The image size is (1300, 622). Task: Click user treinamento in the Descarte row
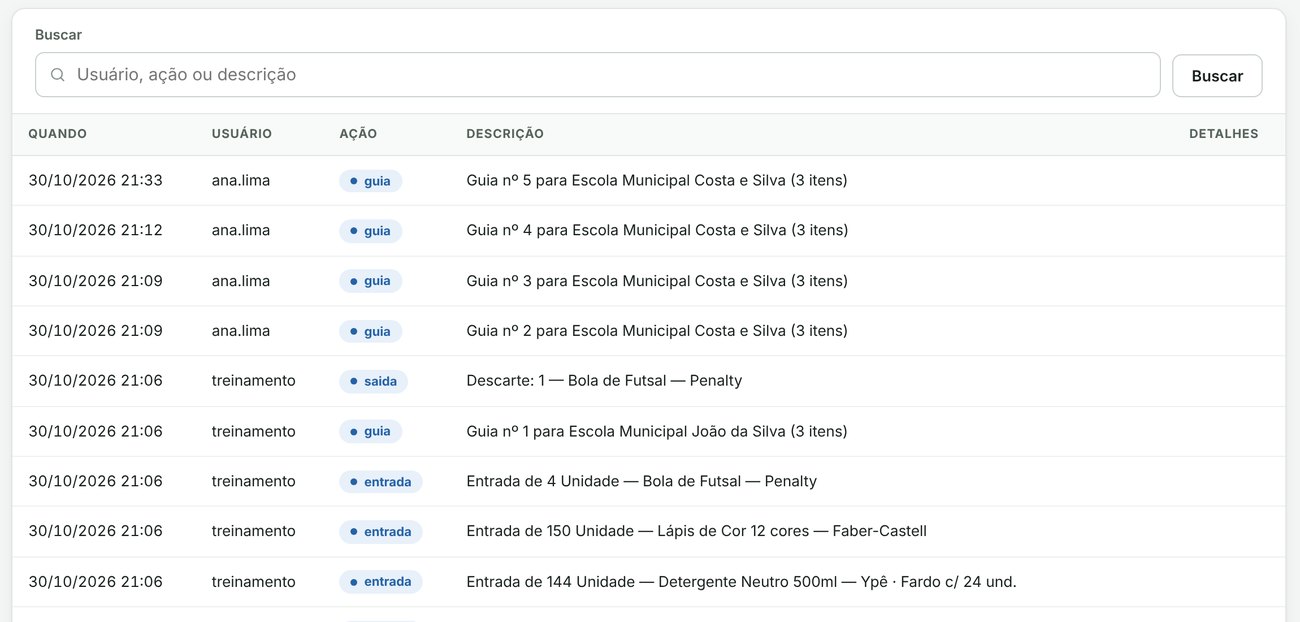[254, 381]
